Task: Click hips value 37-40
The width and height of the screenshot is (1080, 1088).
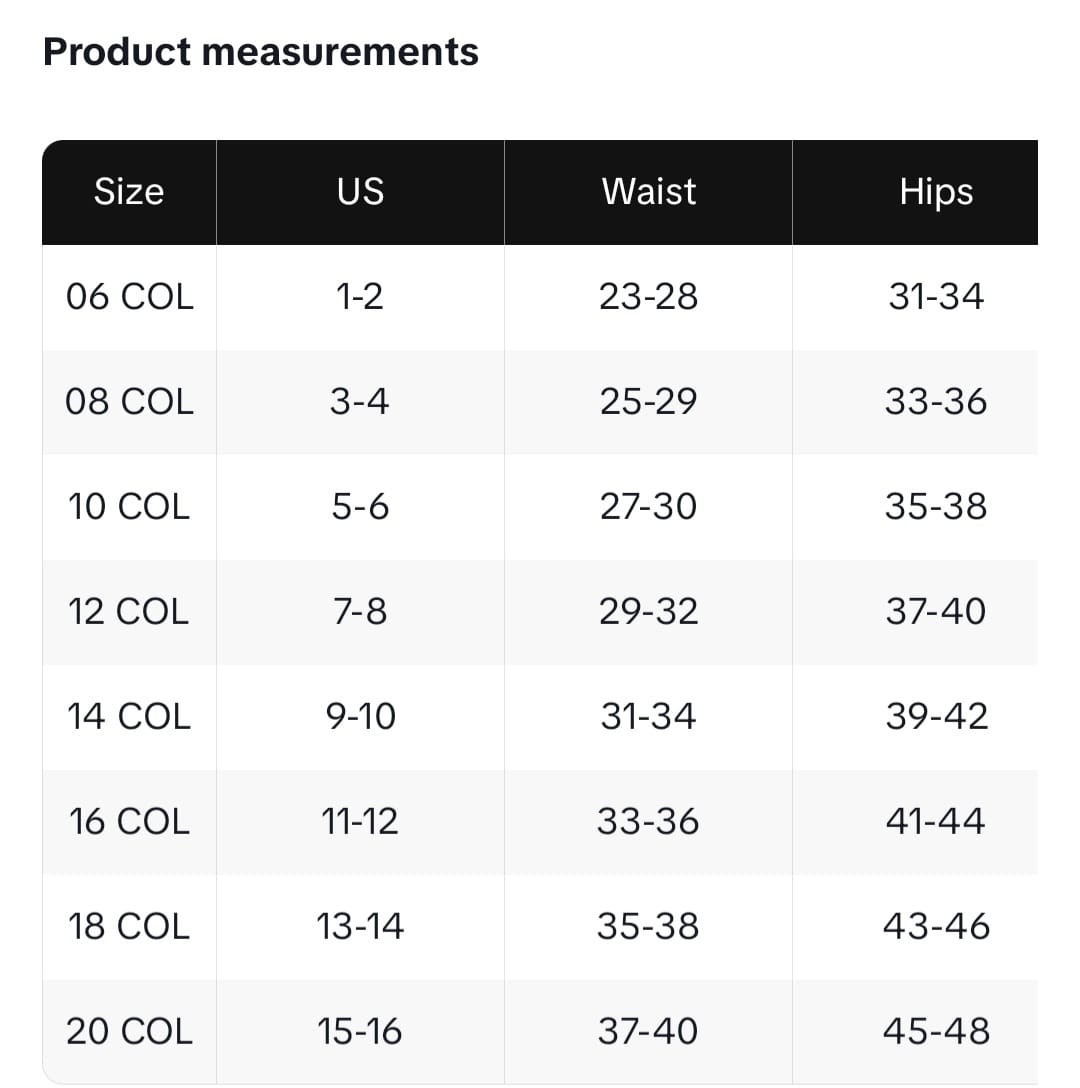Action: (936, 611)
